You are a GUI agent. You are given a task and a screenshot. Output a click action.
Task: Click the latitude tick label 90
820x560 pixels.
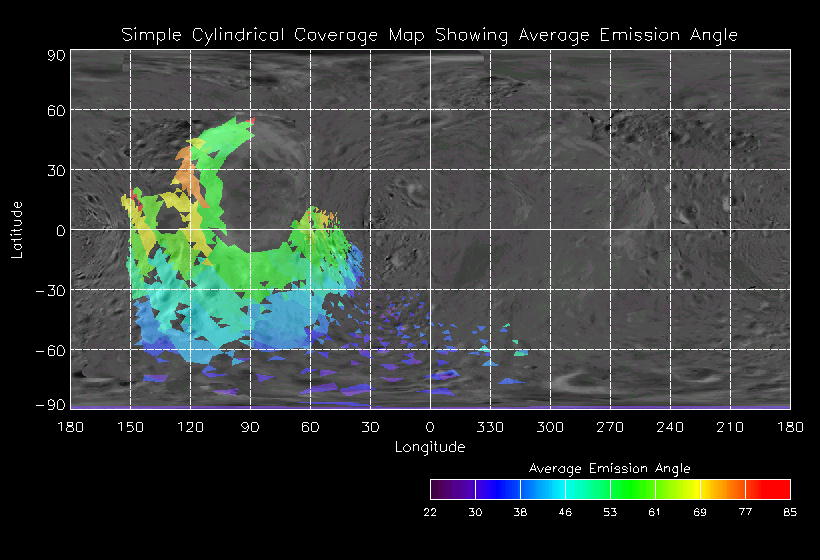click(55, 55)
